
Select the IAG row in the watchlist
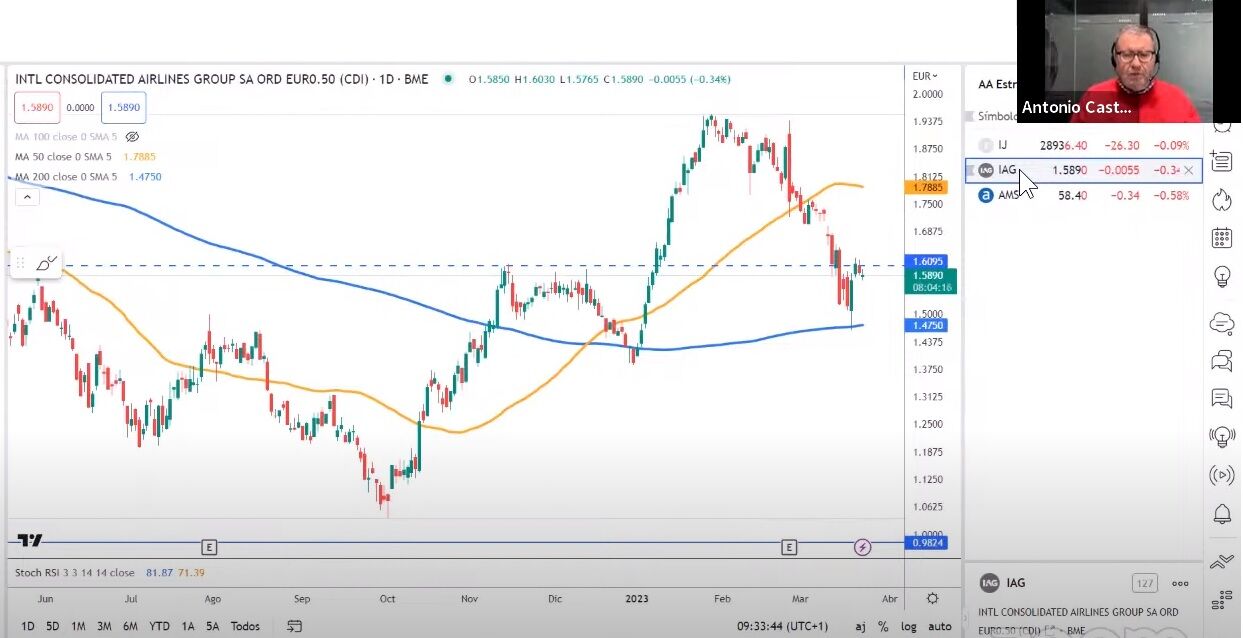(x=1083, y=170)
